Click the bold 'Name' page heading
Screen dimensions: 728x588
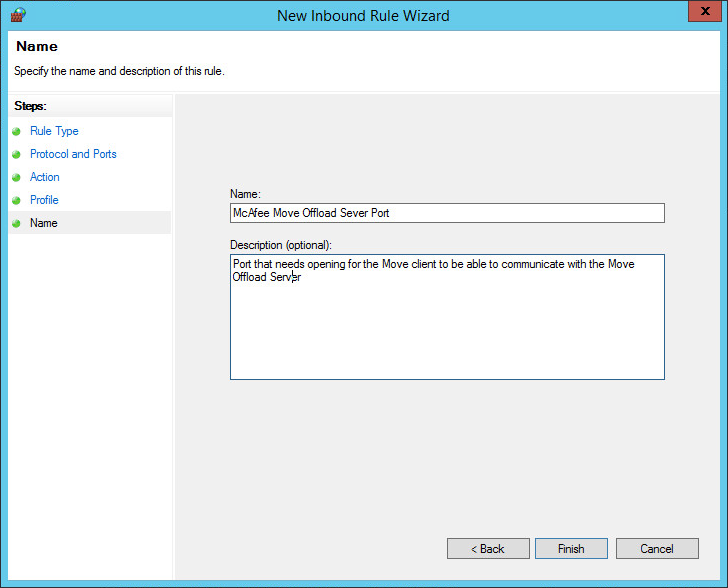(37, 46)
